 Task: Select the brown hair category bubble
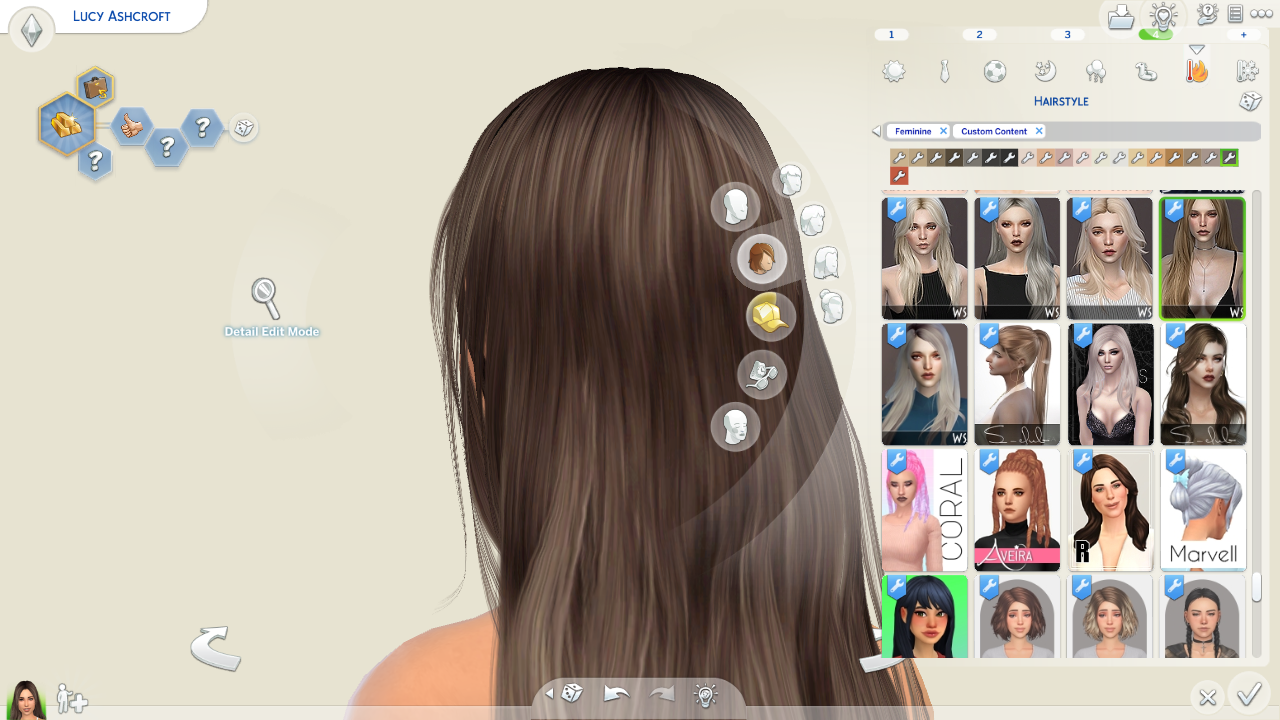tap(762, 259)
